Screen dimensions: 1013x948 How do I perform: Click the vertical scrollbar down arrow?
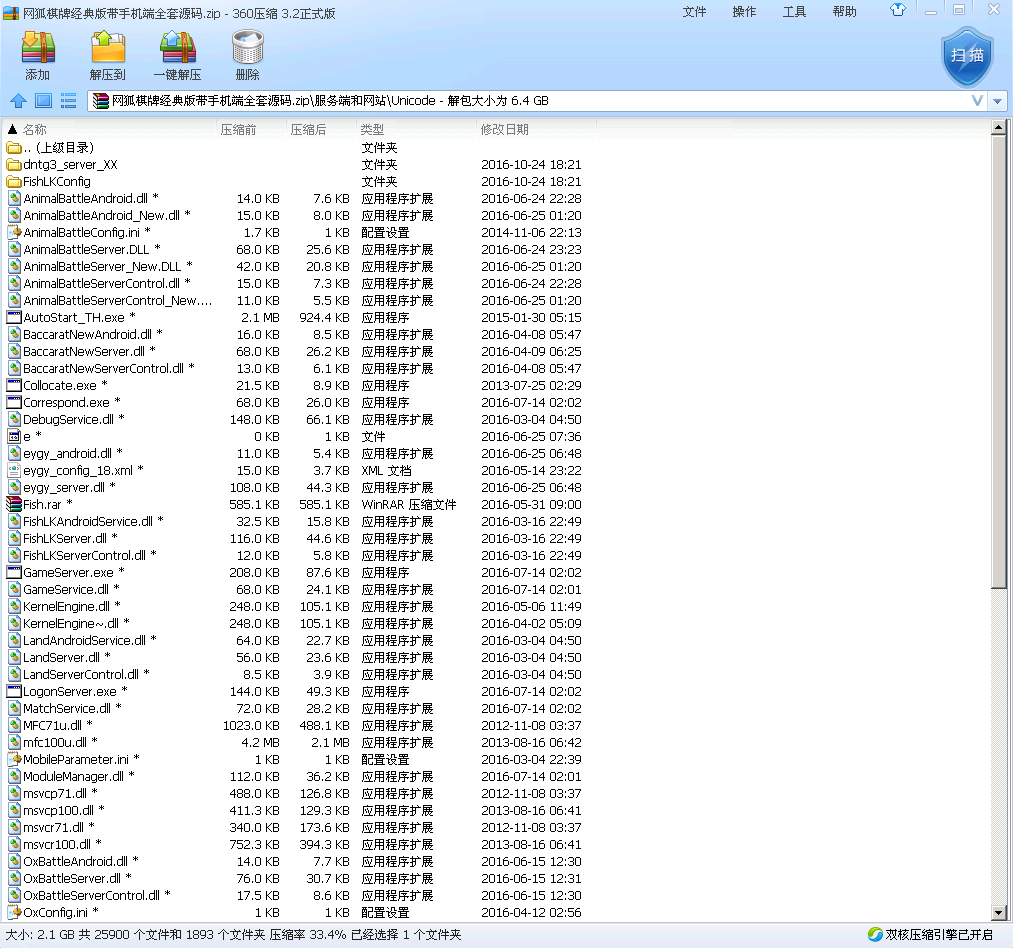point(998,912)
